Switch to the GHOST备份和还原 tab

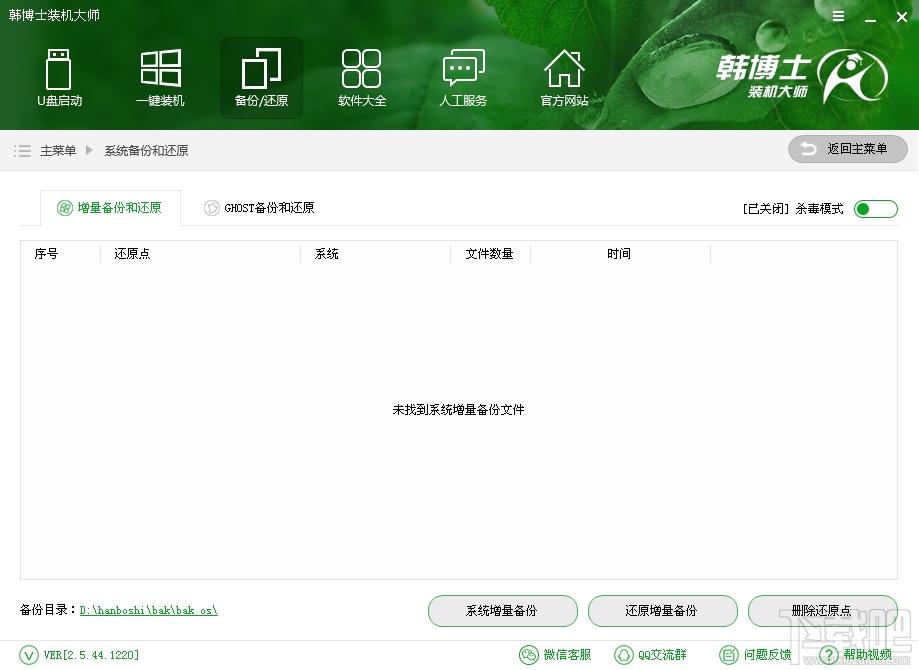(x=258, y=208)
